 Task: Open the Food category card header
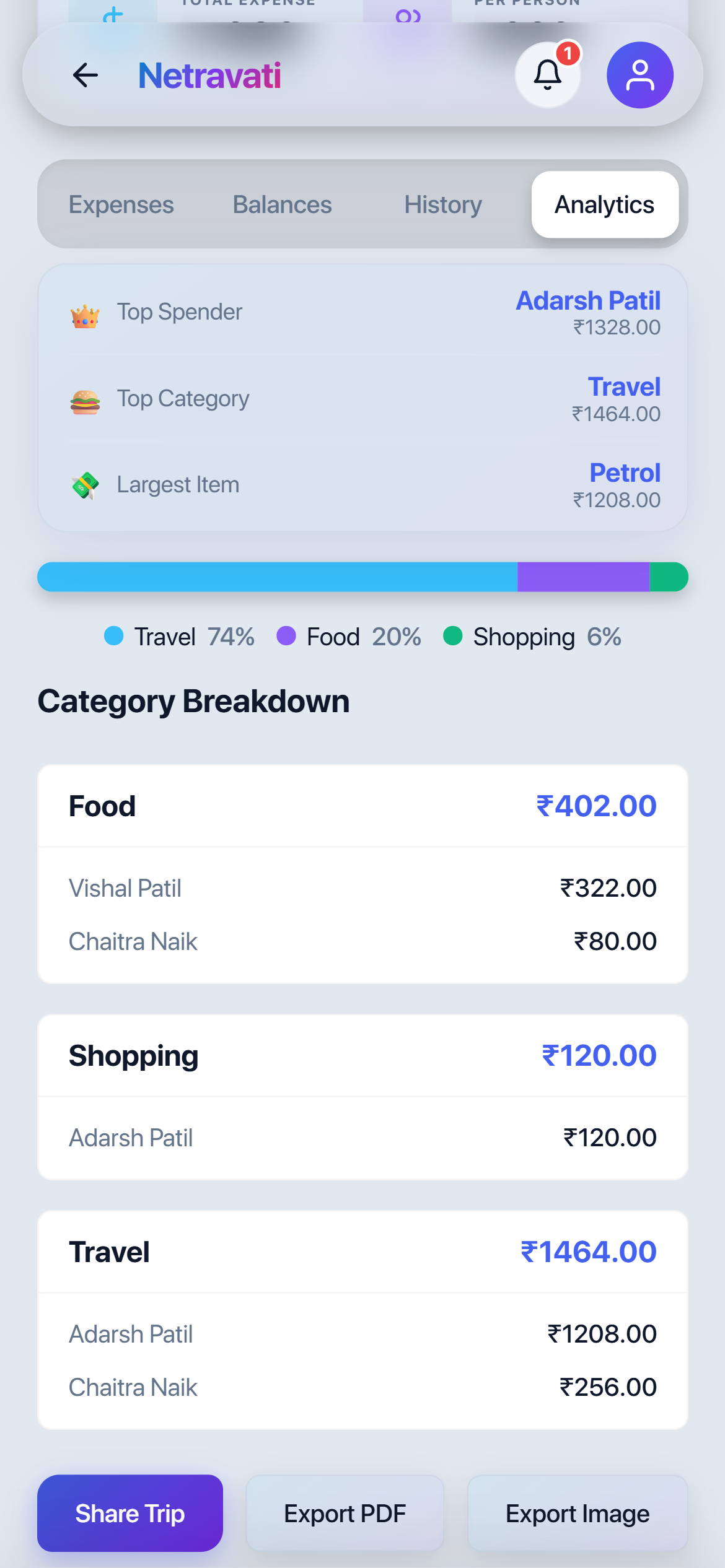point(362,806)
